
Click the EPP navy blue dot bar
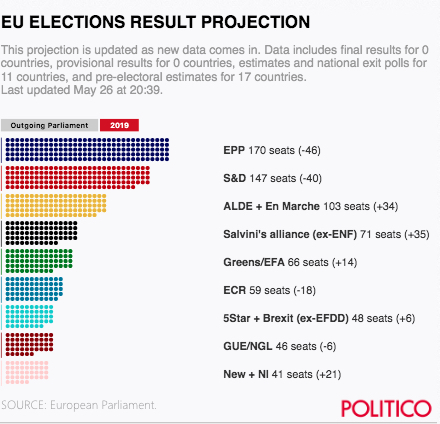(x=87, y=150)
